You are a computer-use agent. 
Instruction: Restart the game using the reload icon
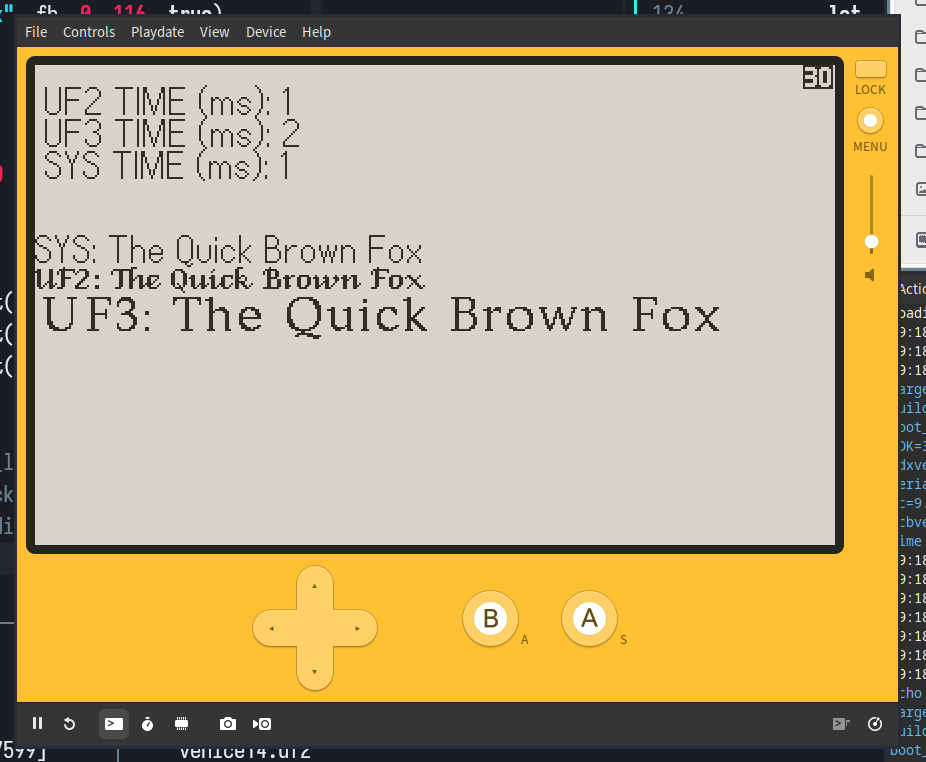(x=69, y=724)
